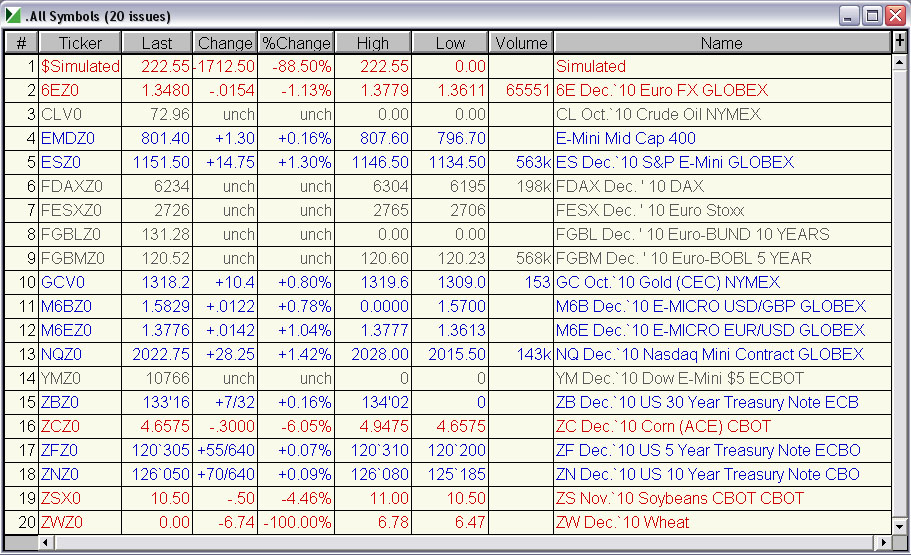The height and width of the screenshot is (555, 911).
Task: Maximize the All Symbols window
Action: 872,16
